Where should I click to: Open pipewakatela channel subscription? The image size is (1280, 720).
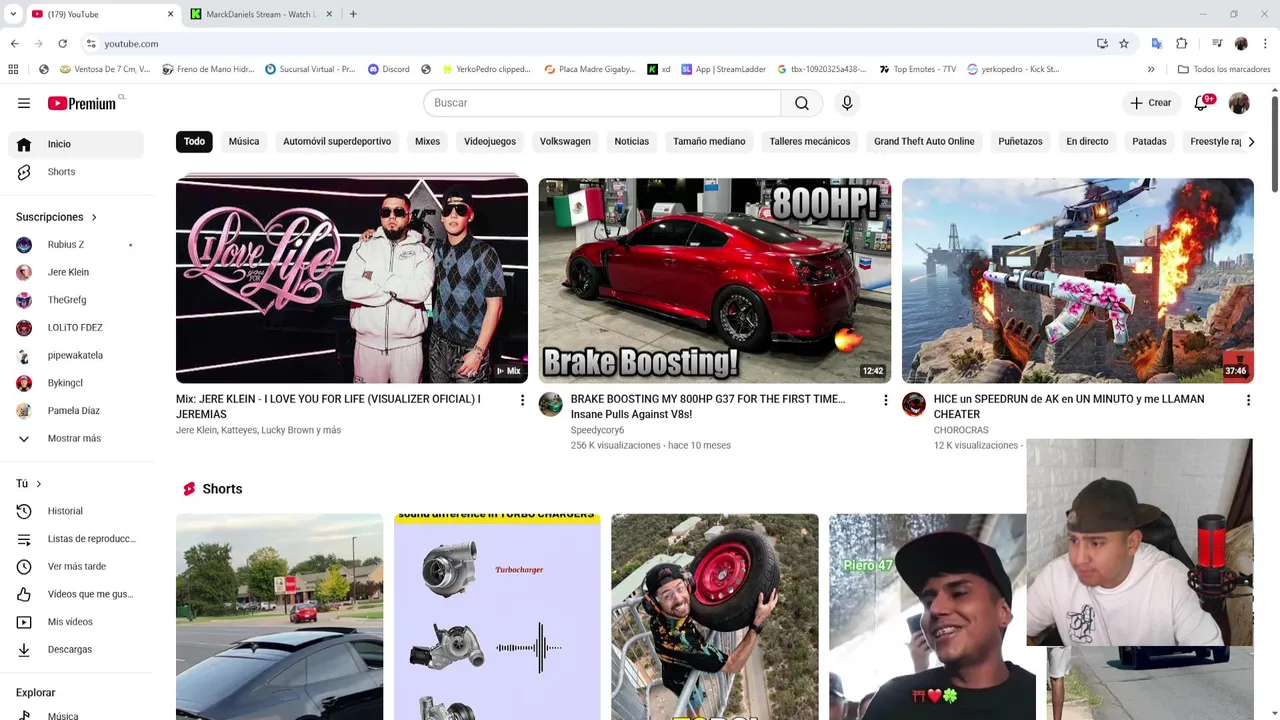(76, 356)
